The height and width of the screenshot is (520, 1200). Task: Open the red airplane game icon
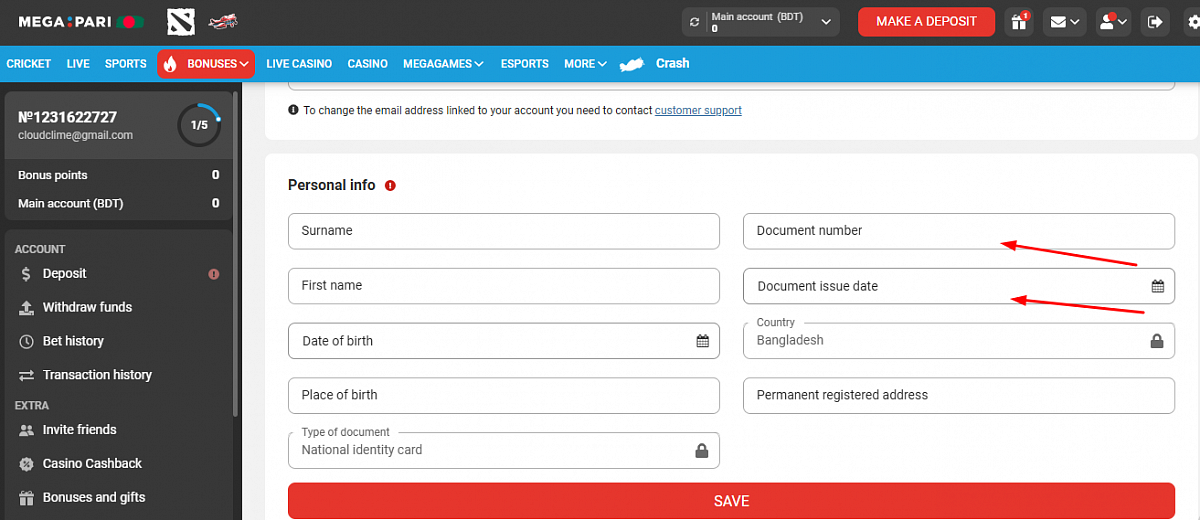[222, 21]
